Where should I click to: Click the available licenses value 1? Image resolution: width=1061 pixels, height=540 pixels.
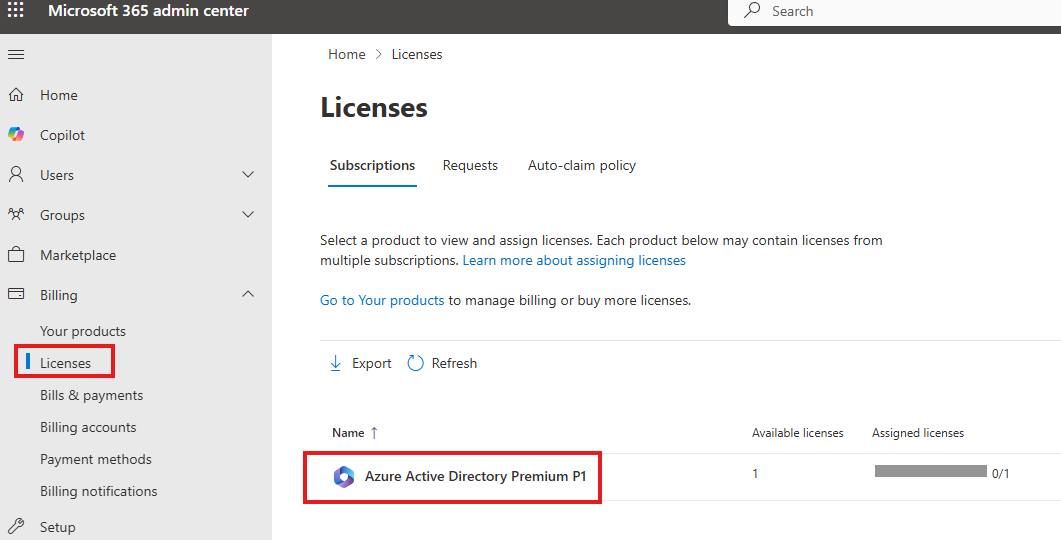755,474
